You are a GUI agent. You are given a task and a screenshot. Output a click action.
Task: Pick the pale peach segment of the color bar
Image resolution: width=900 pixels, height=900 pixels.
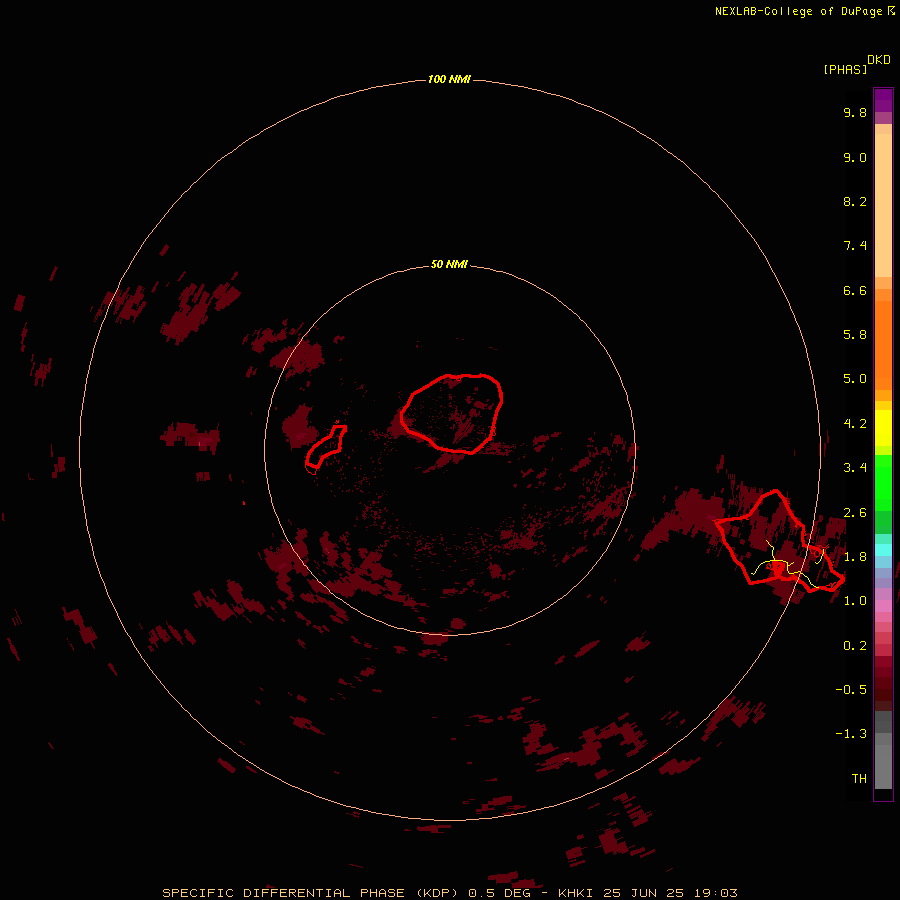click(883, 205)
